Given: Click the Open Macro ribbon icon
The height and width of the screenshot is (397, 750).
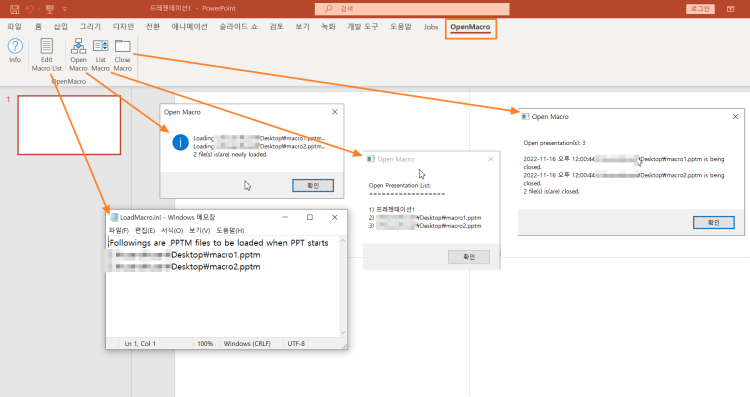Looking at the screenshot, I should click(78, 55).
